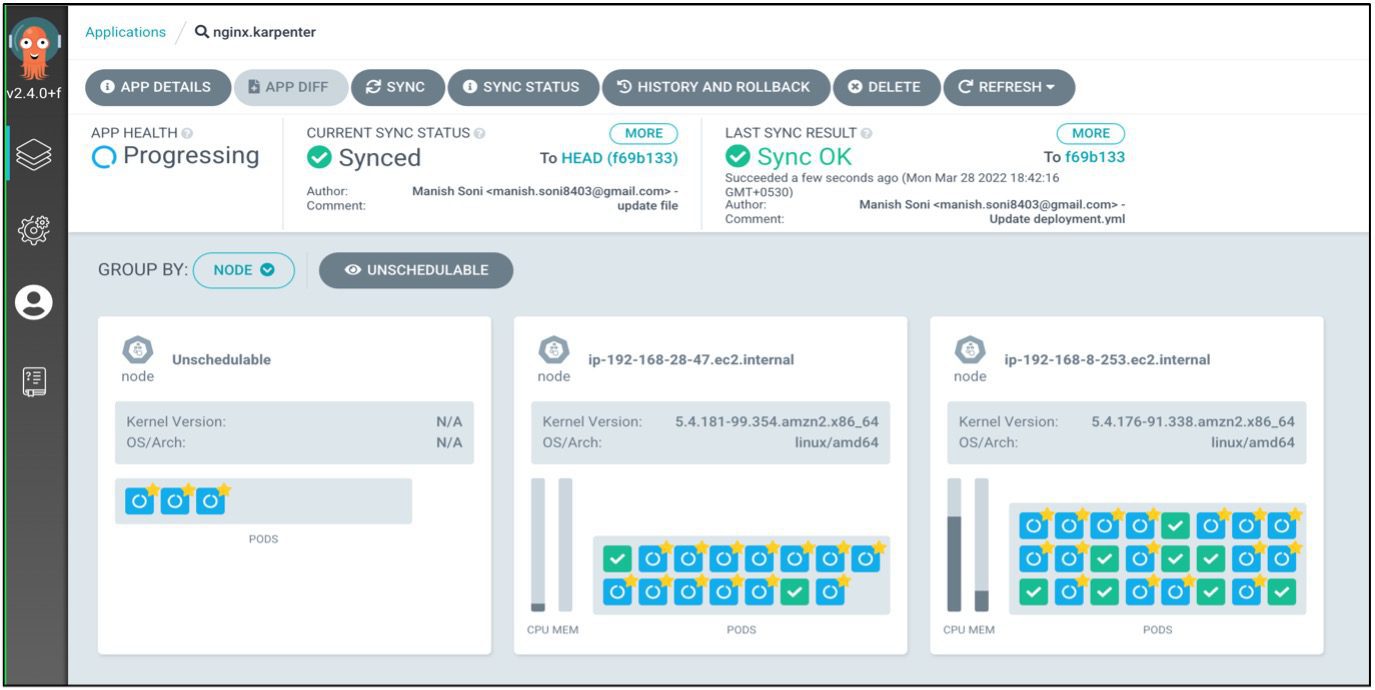Click 'Update deployment.yml' comment text

1057,219
